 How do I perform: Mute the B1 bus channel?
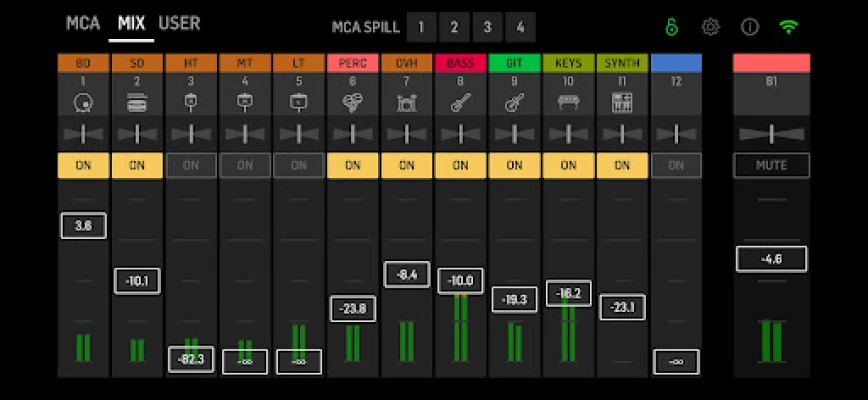pyautogui.click(x=771, y=165)
